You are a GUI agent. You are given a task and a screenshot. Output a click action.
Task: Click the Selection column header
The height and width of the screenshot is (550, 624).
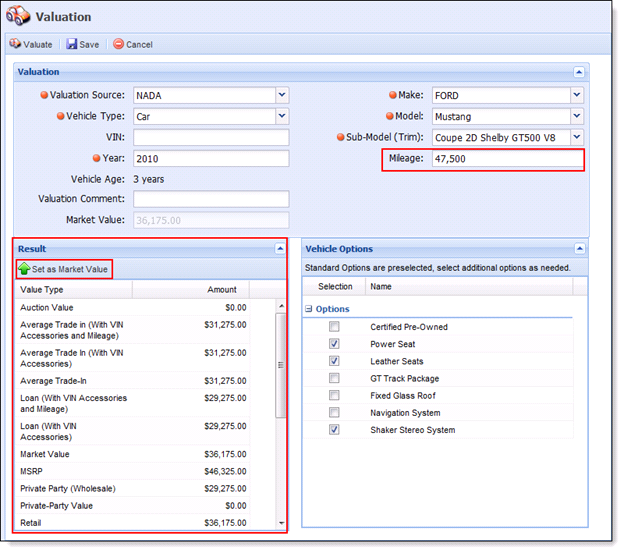[x=335, y=287]
